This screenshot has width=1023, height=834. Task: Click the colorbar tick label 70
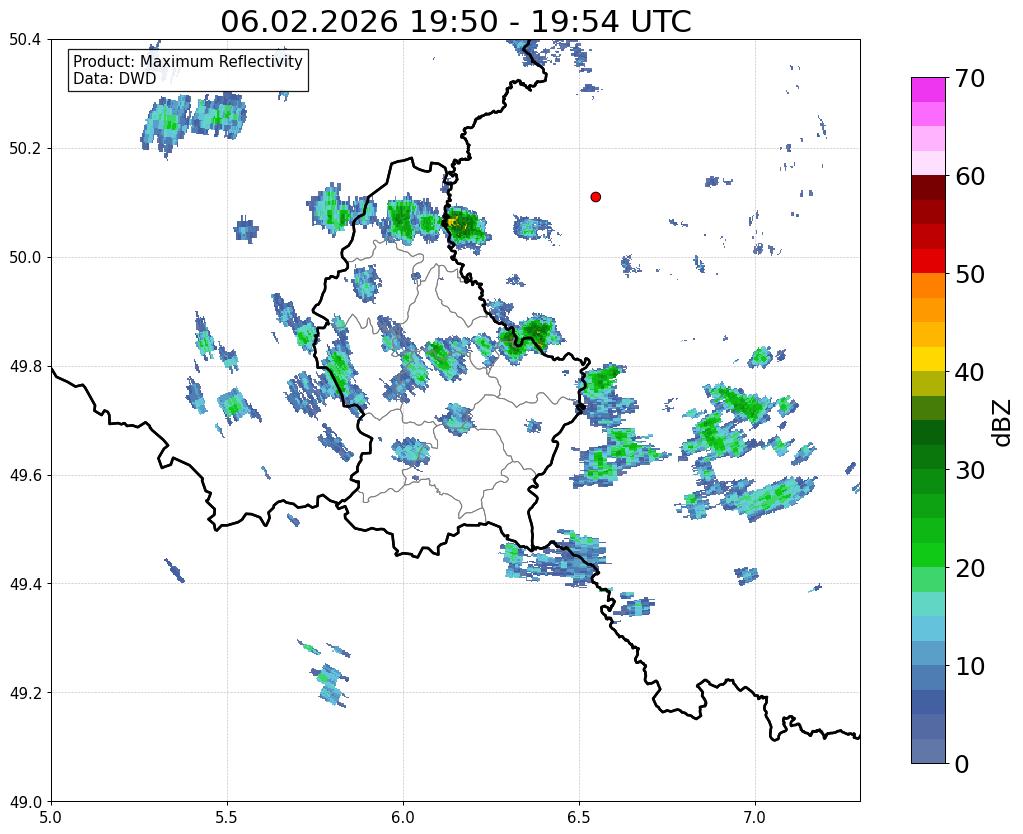969,78
